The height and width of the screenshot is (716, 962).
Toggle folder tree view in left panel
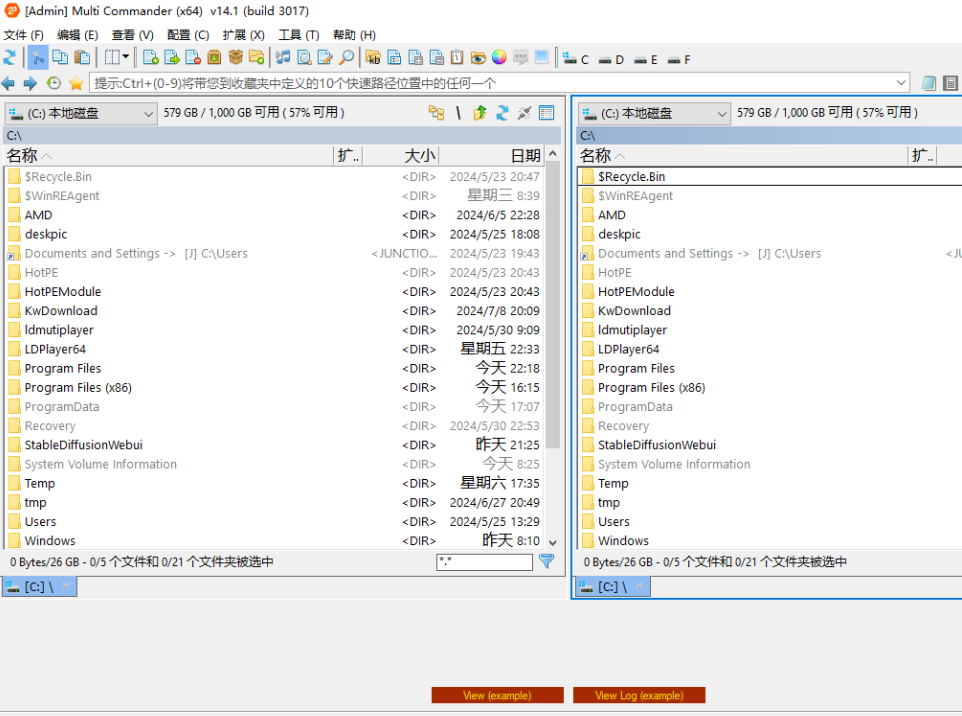pyautogui.click(x=436, y=113)
